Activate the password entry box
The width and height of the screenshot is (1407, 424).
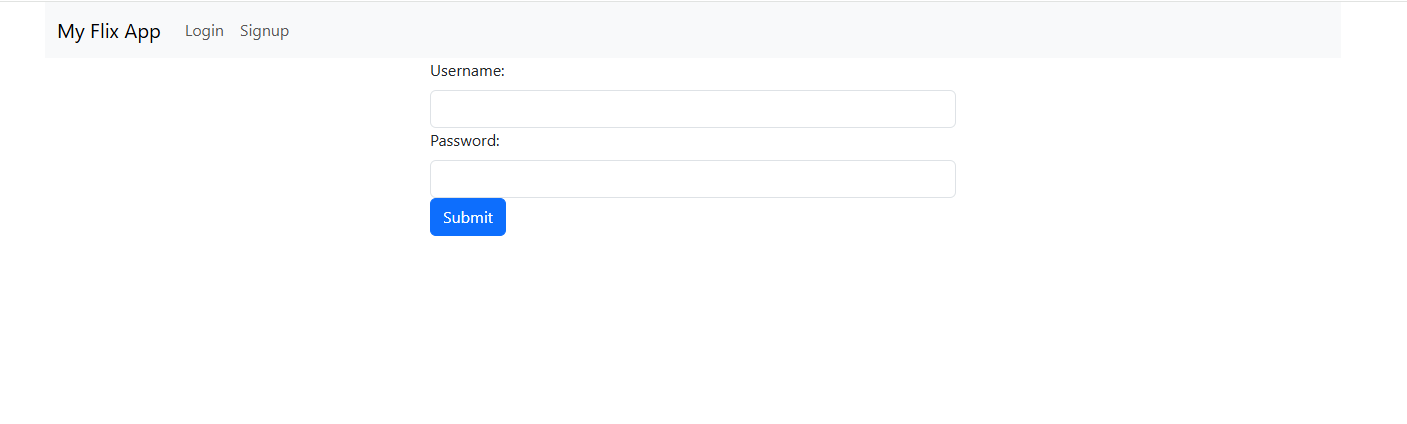tap(693, 179)
